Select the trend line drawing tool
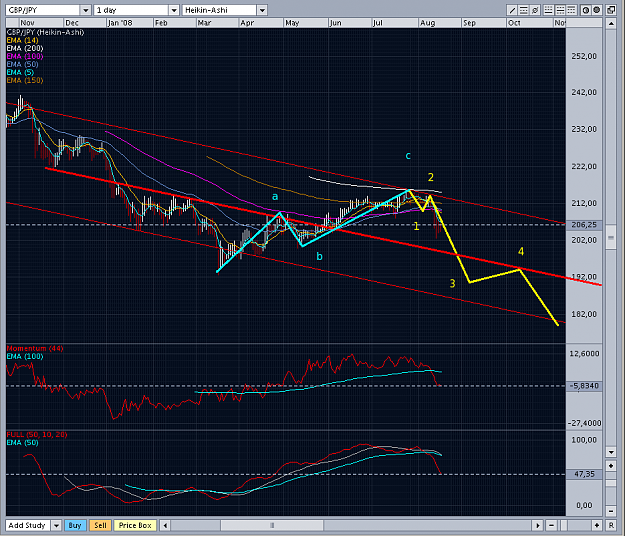This screenshot has height=536, width=625. click(x=512, y=10)
